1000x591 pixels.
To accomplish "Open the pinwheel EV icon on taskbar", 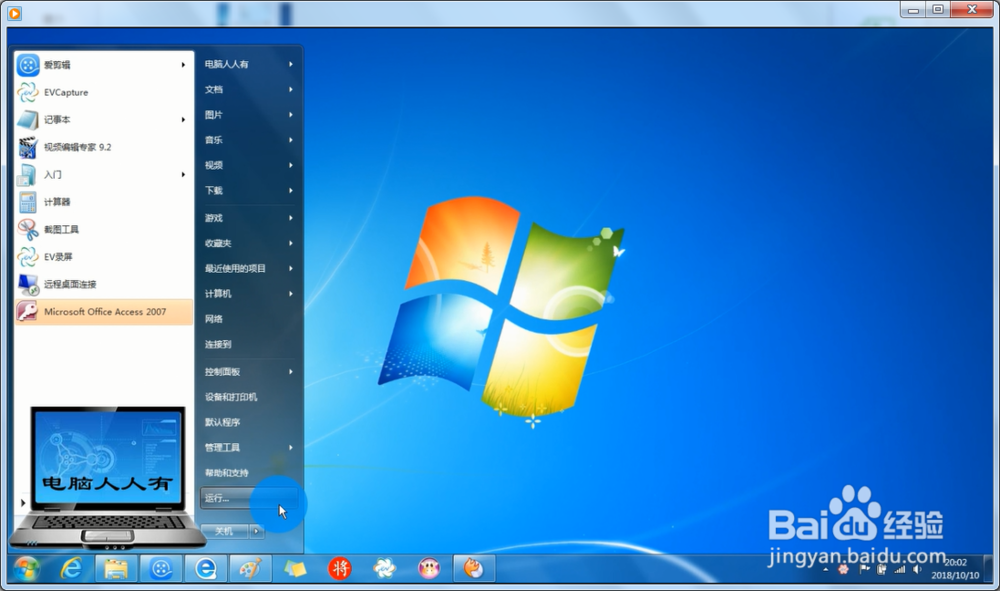I will tap(384, 569).
